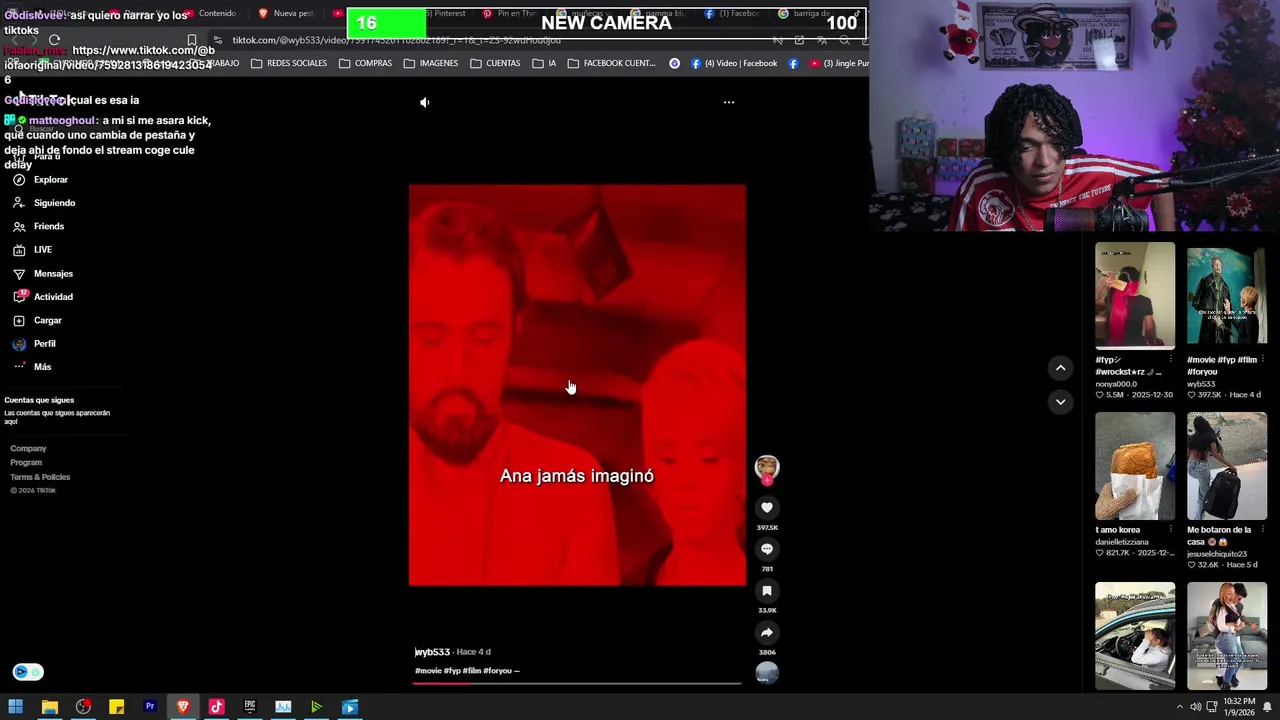Open the FACEBOOK CUENT... bookmarks folder
Screen dimensions: 1280x720
612,63
